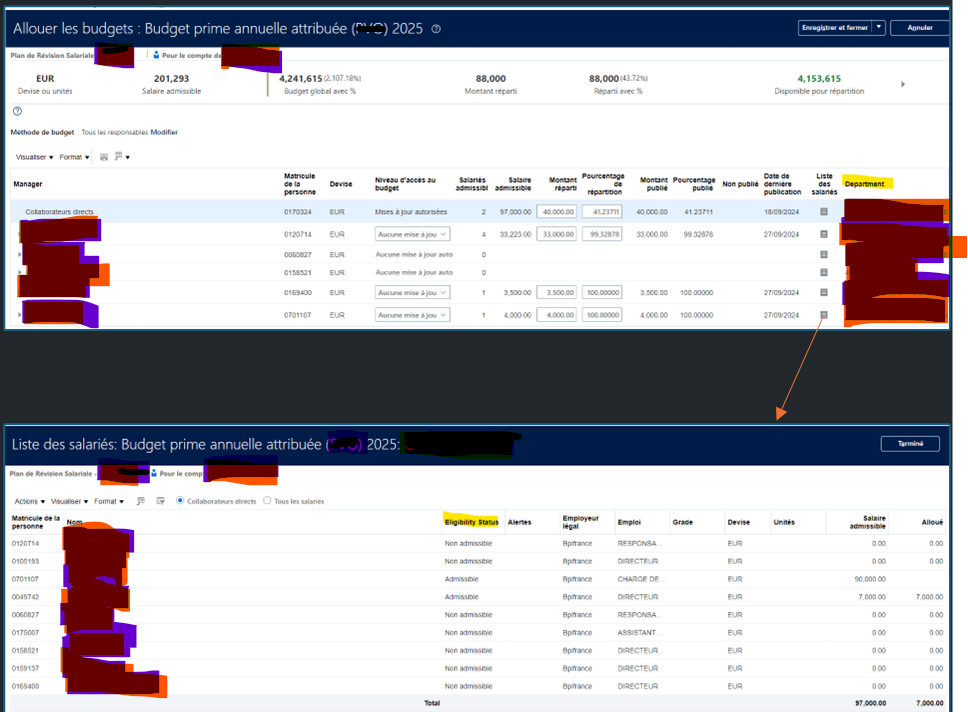Open Format menu in the top table
This screenshot has width=968, height=712.
pos(74,157)
